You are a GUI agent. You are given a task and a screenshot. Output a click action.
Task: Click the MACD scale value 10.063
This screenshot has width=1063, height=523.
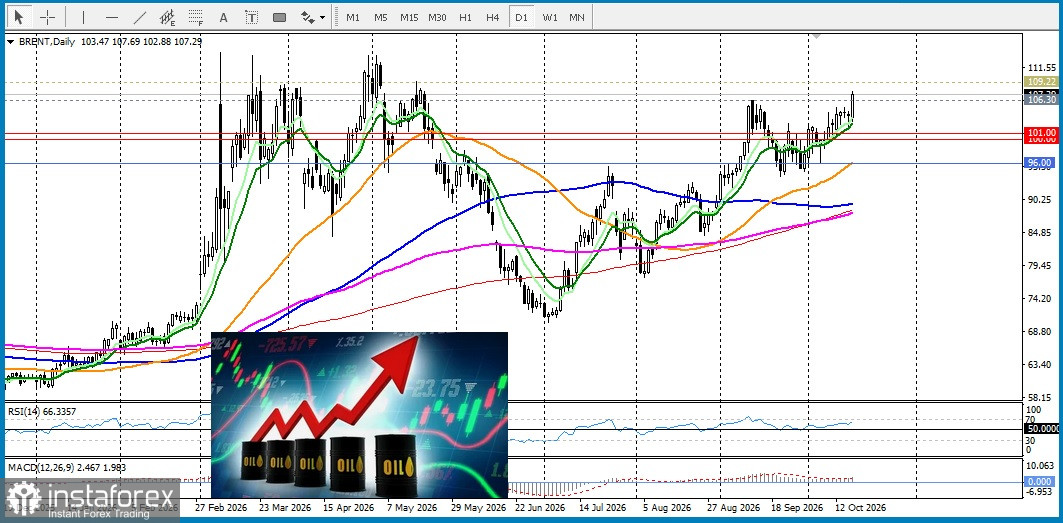pos(1042,465)
